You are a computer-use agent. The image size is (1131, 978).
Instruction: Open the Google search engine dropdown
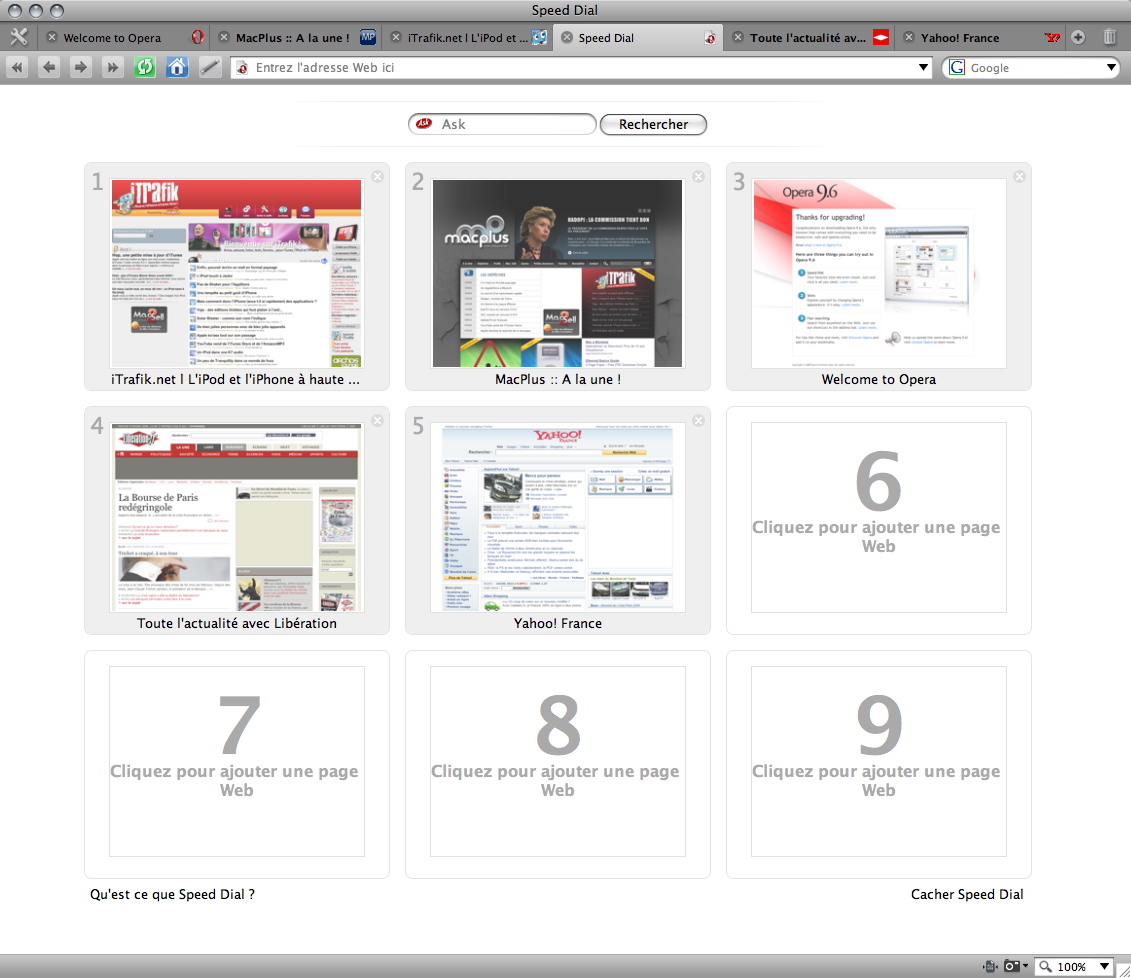pos(1111,68)
